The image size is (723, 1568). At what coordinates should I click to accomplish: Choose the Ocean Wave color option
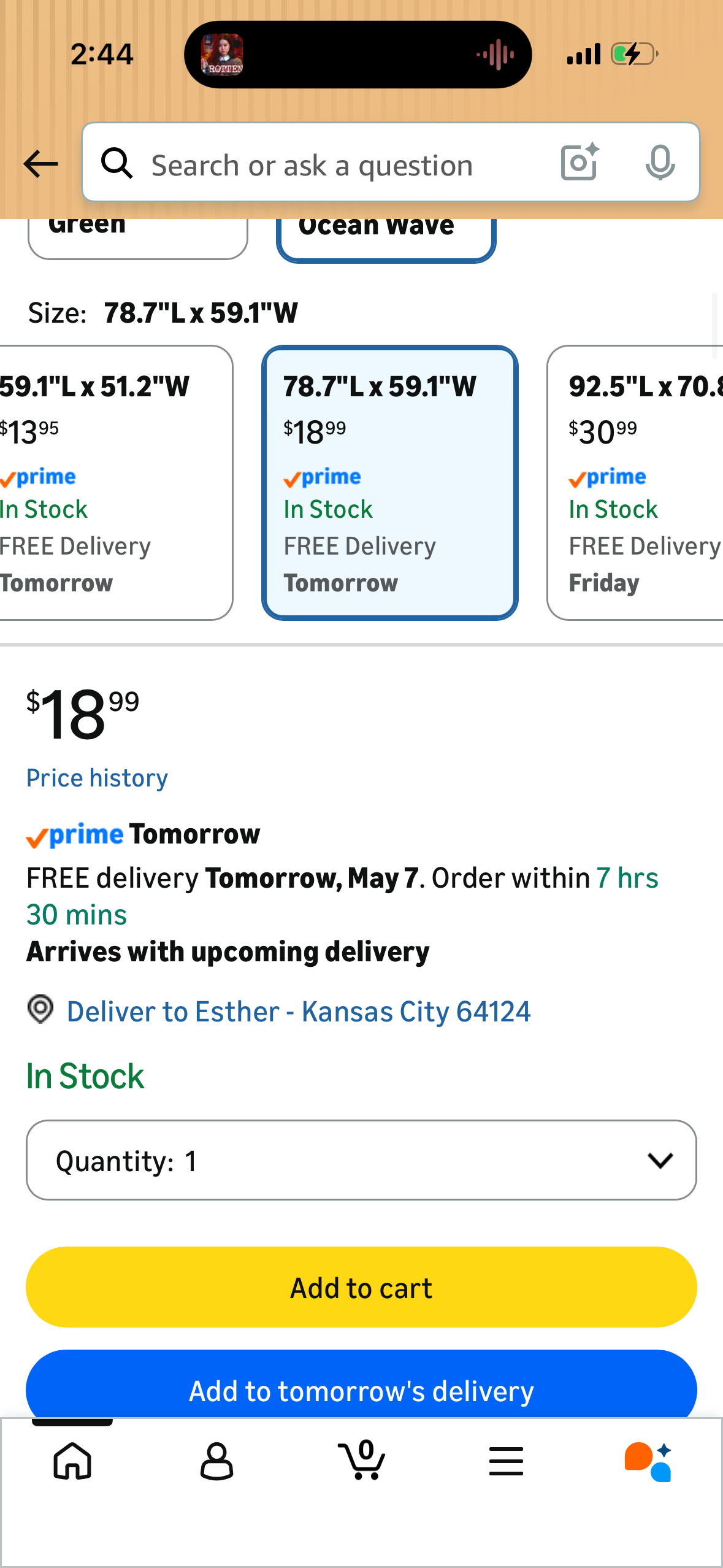coord(386,239)
